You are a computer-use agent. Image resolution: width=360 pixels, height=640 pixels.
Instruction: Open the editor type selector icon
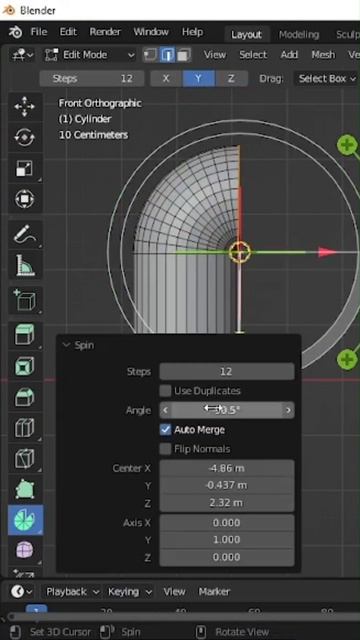(21, 55)
